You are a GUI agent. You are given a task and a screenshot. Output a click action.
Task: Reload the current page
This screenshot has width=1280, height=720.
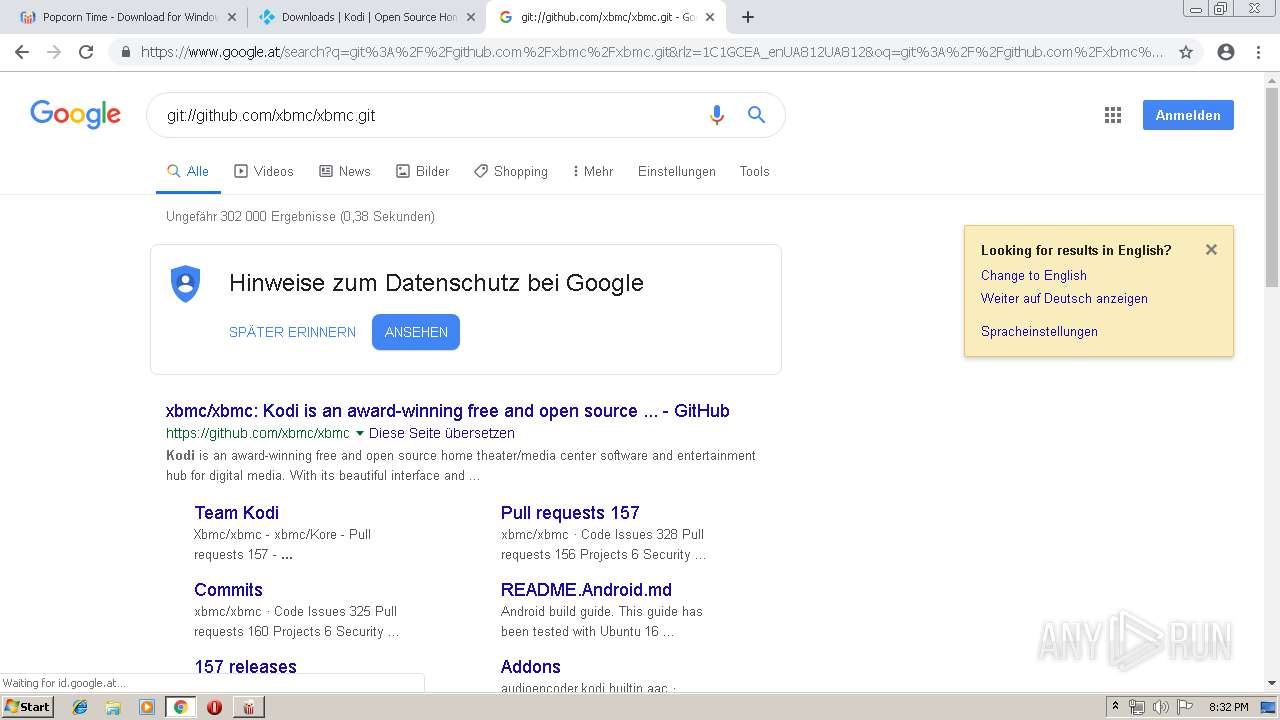coord(86,52)
